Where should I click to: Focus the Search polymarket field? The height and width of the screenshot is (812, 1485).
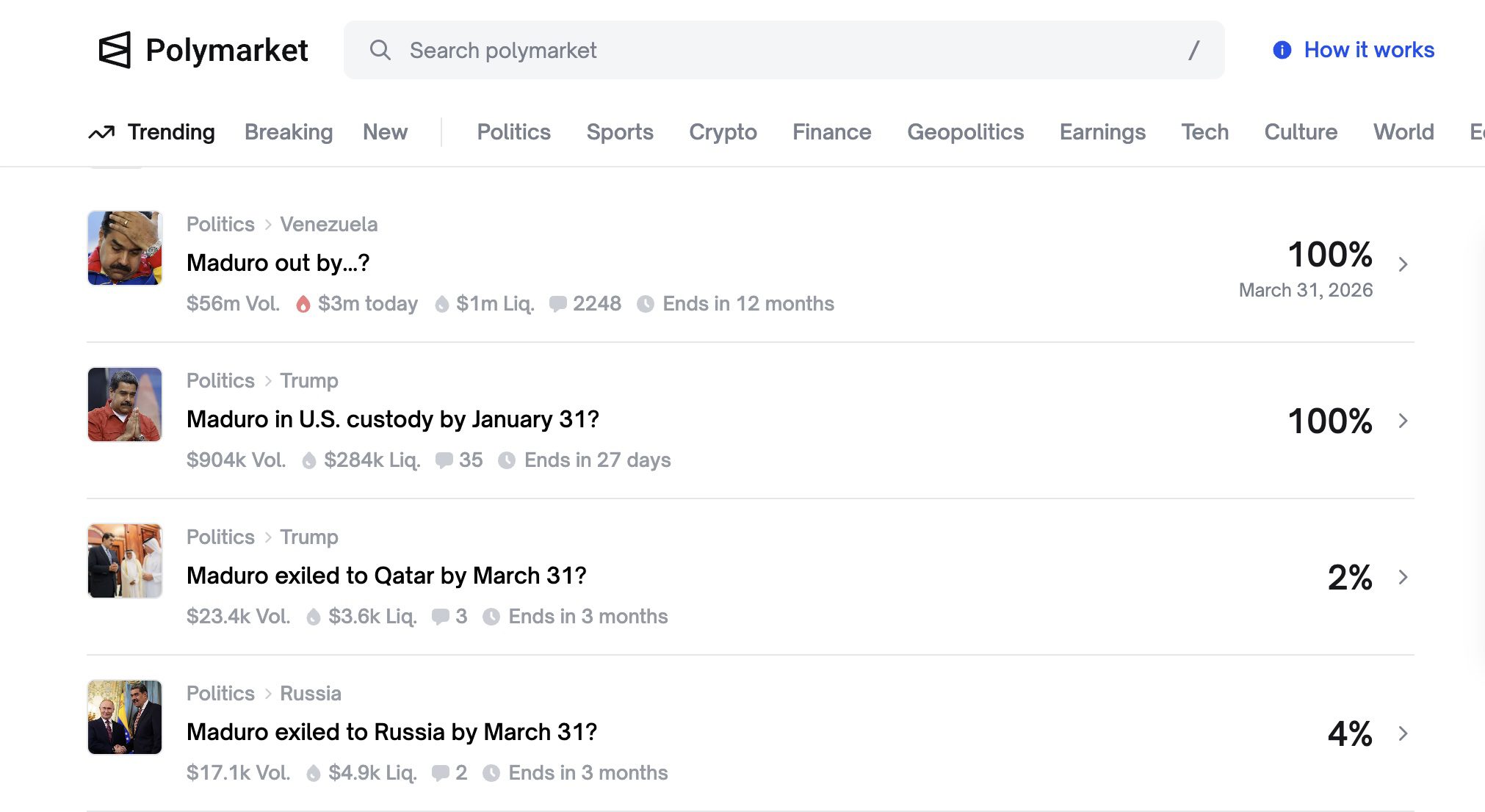point(784,50)
